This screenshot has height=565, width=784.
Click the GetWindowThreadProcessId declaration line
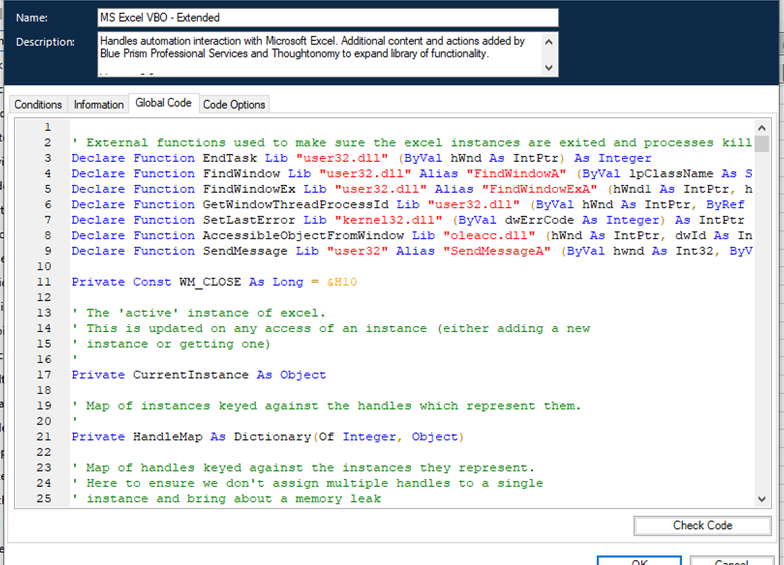click(408, 204)
